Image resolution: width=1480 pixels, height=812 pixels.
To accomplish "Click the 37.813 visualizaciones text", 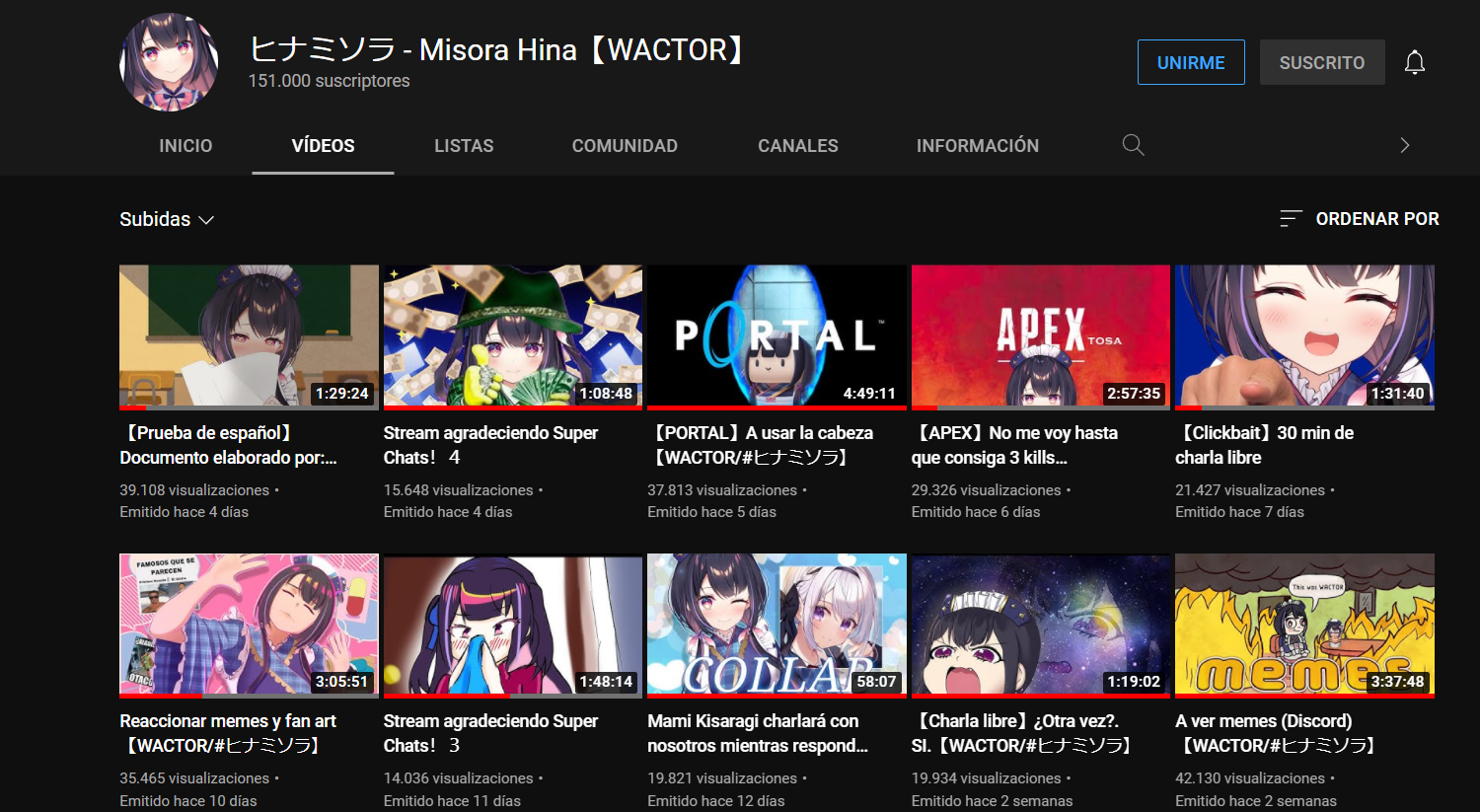I will tap(722, 490).
